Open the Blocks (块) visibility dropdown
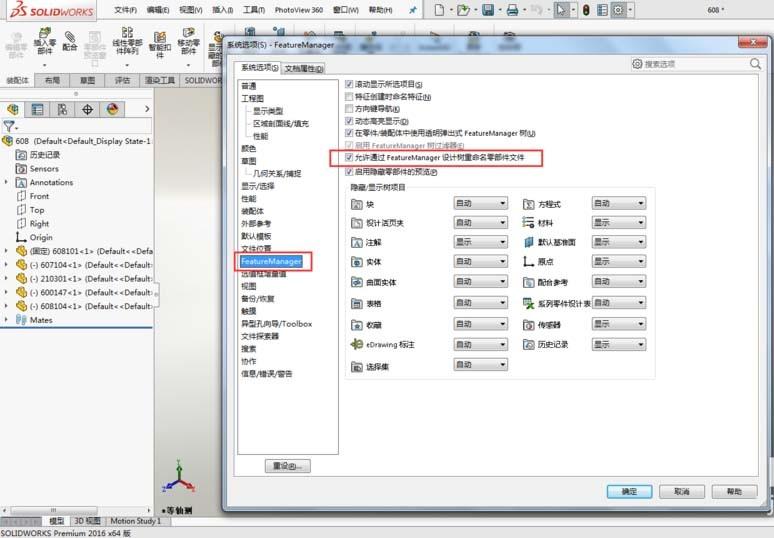Image resolution: width=774 pixels, height=538 pixels. pos(480,203)
